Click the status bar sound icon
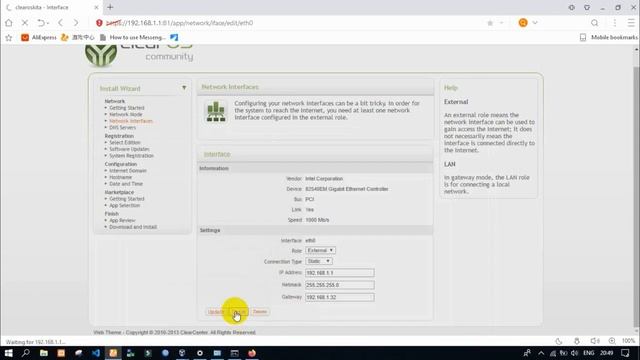This screenshot has height=360, width=640. pyautogui.click(x=595, y=341)
